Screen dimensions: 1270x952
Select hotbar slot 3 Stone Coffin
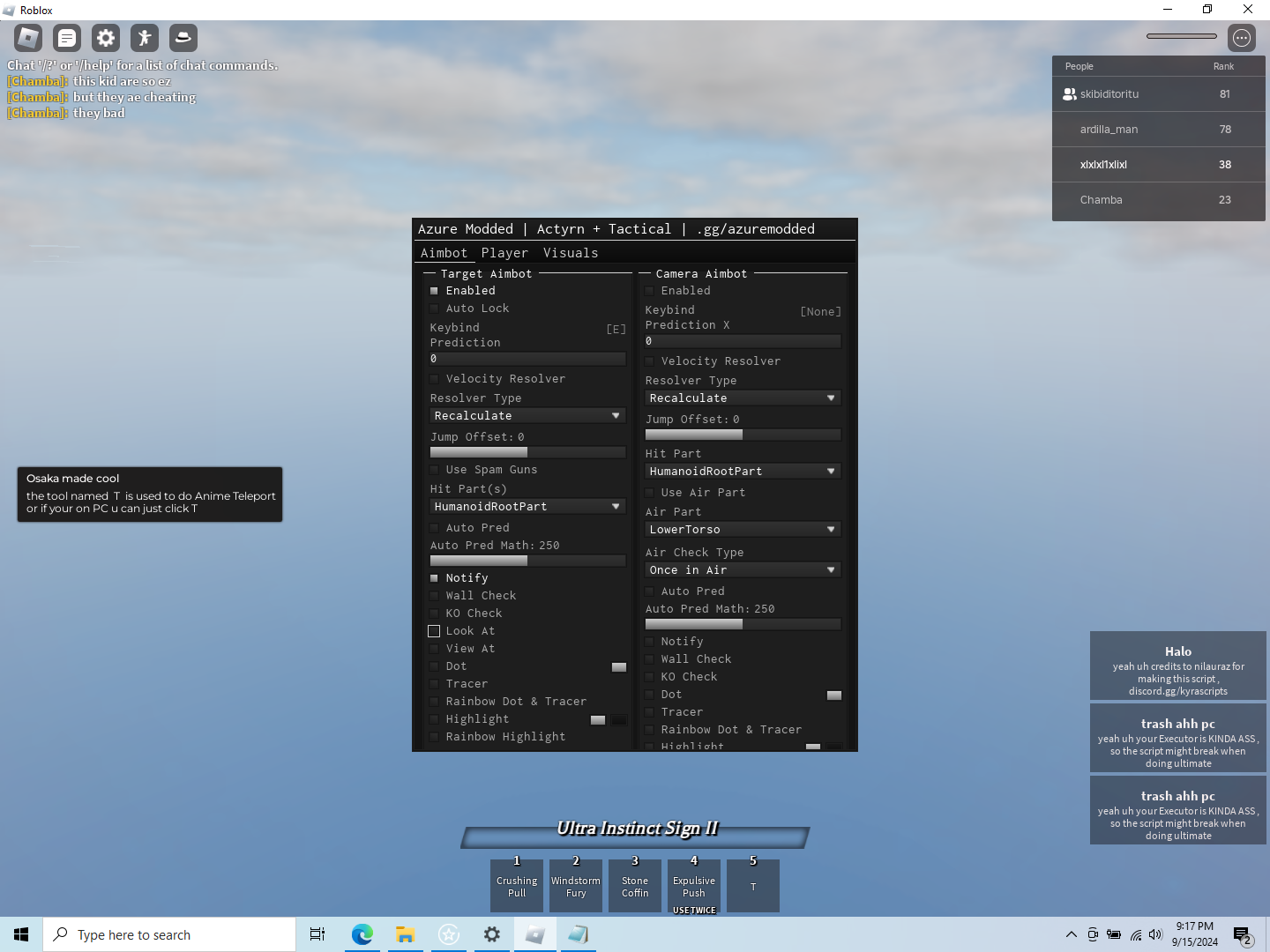635,886
